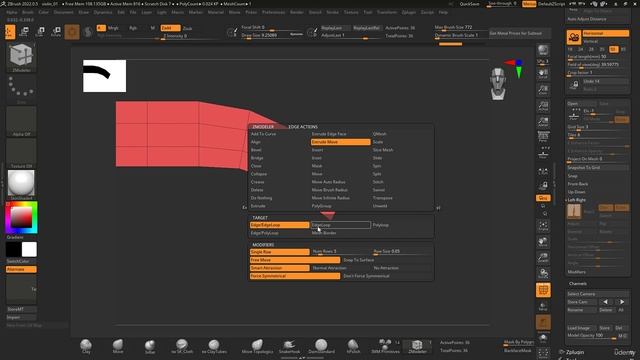Click the Rotate transform icon on top shelf

coord(56,32)
